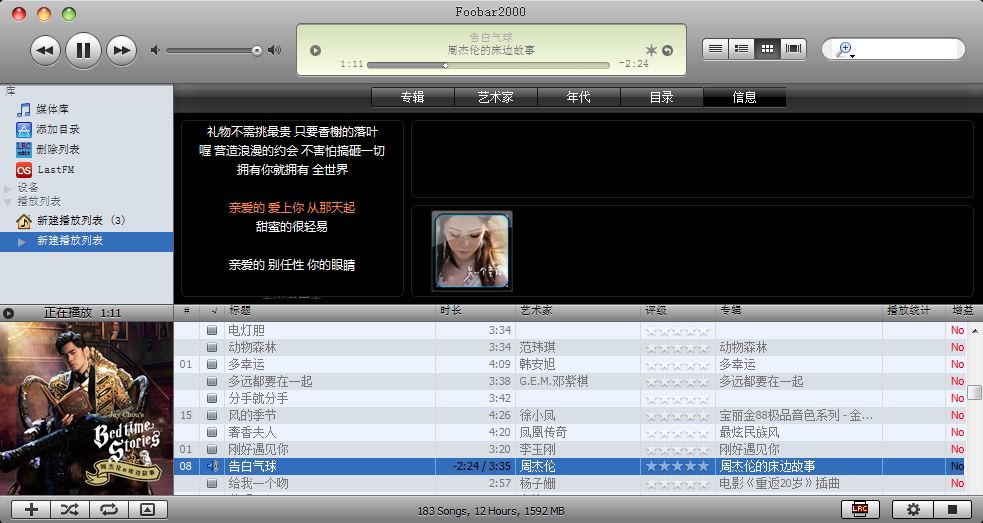Toggle repeat playback mode

coord(109,509)
